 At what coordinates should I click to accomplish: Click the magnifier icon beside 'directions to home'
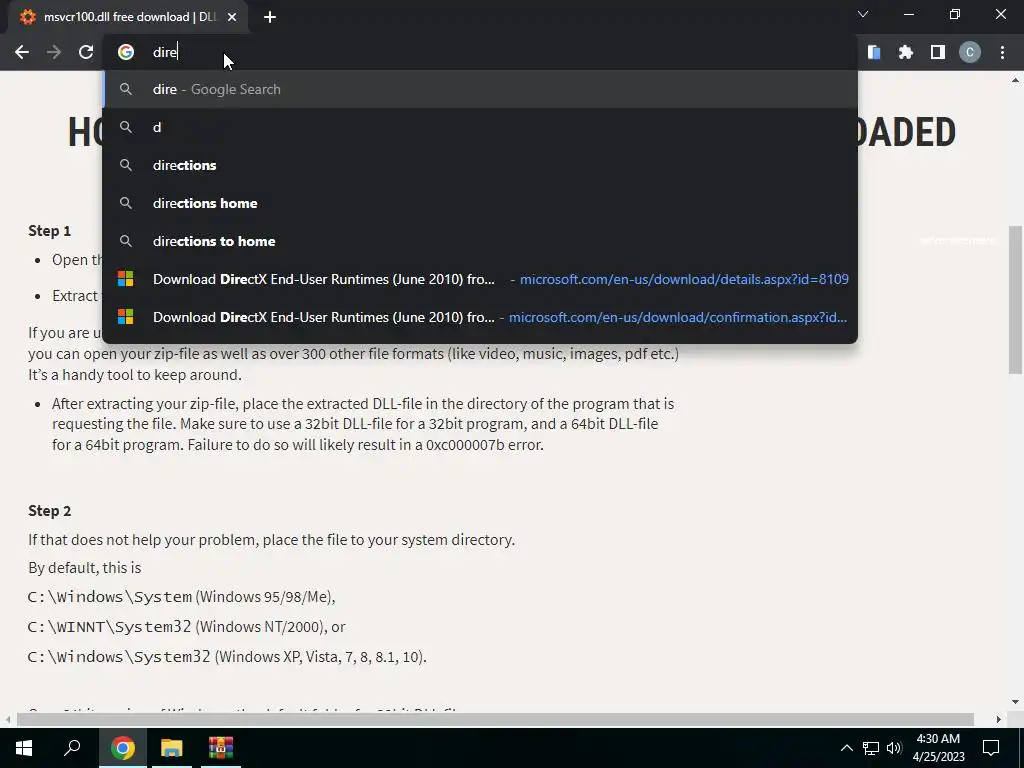(x=125, y=241)
